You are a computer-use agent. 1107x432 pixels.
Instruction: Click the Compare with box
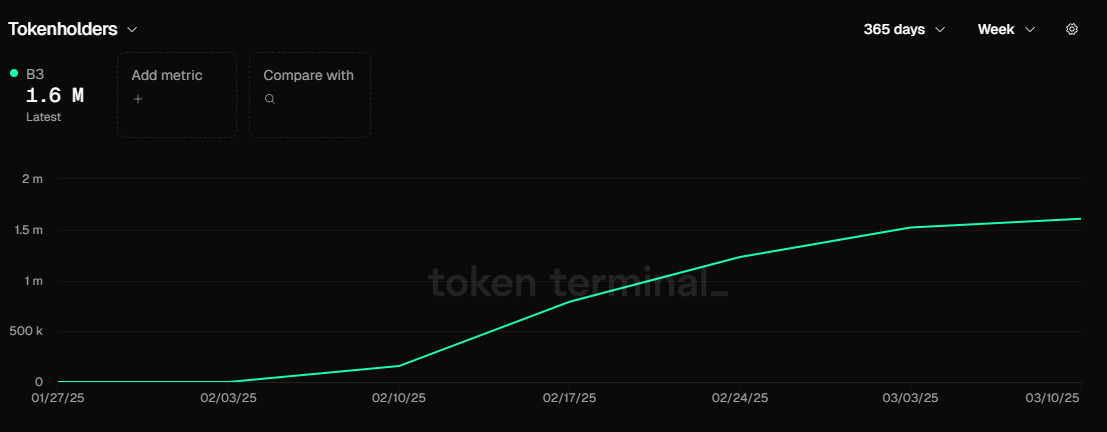pos(310,94)
